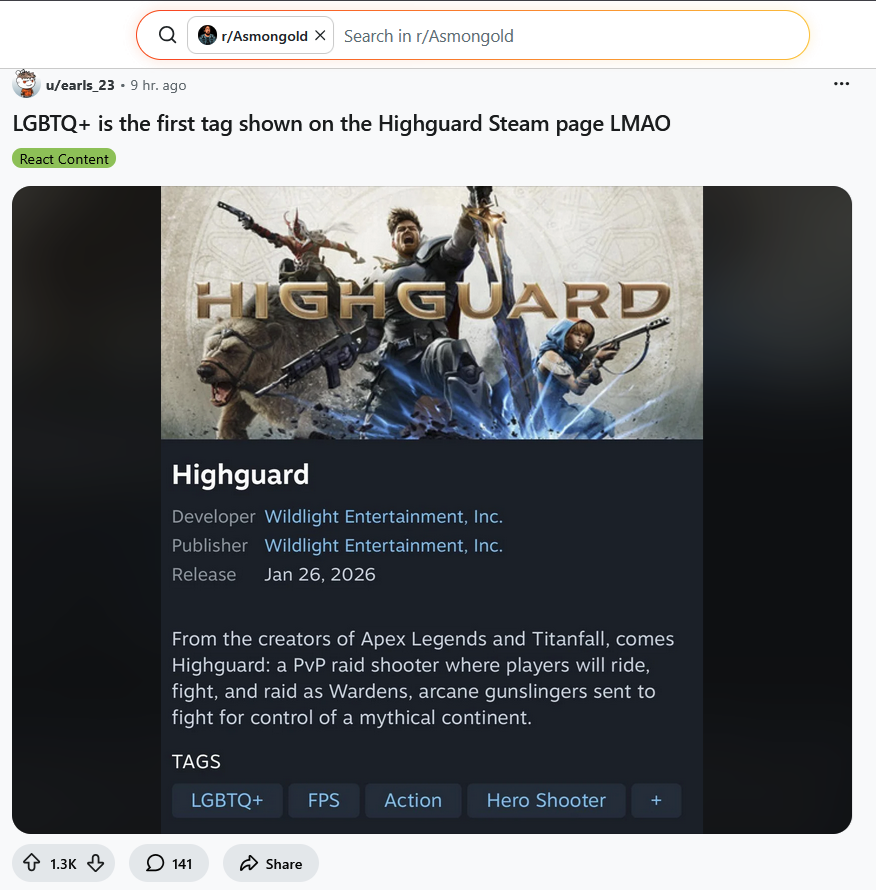Image resolution: width=876 pixels, height=890 pixels.
Task: Open the post's three-dot options menu
Action: click(x=841, y=83)
